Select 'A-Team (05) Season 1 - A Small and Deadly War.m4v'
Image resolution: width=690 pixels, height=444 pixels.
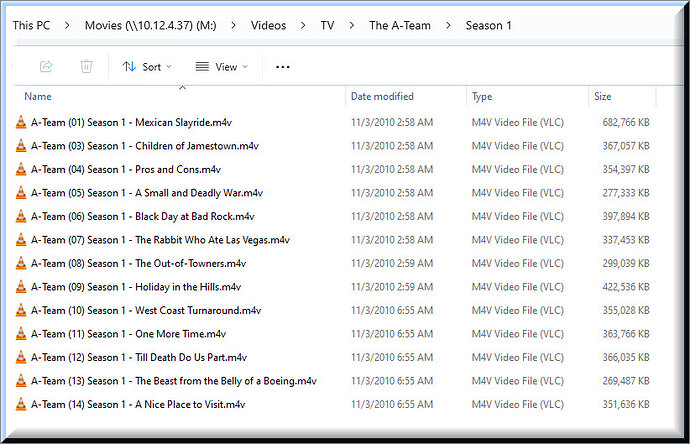pos(147,193)
